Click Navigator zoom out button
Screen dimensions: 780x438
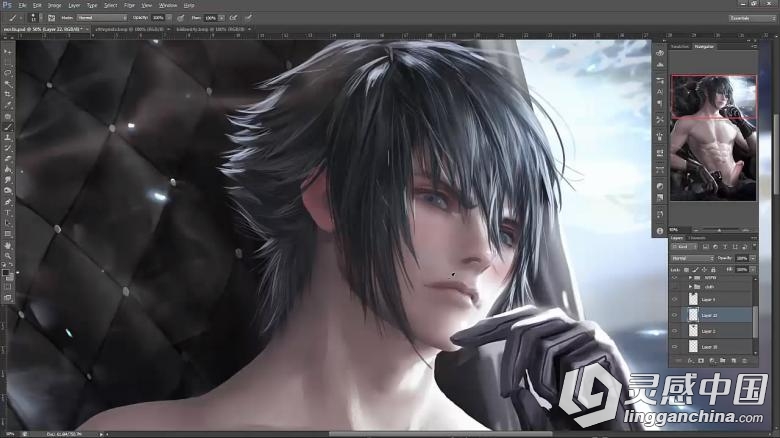(695, 230)
